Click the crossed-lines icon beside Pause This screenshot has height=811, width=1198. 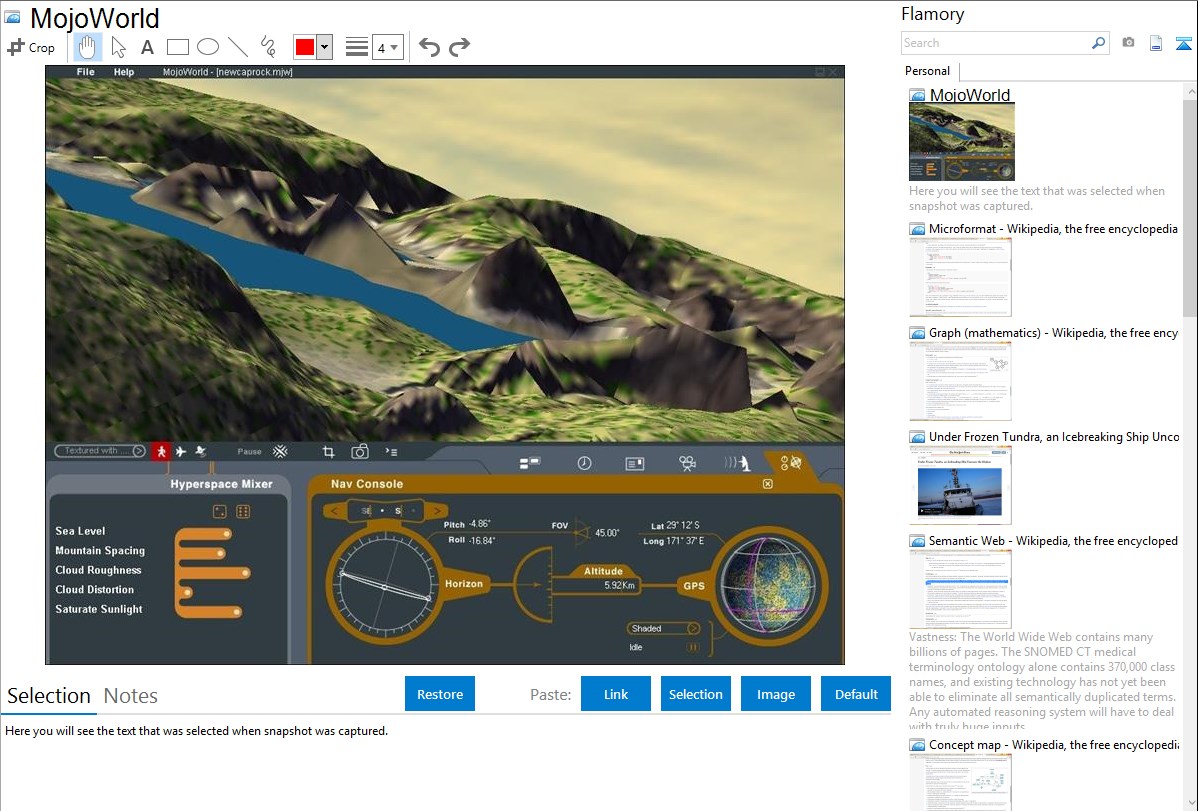(280, 452)
